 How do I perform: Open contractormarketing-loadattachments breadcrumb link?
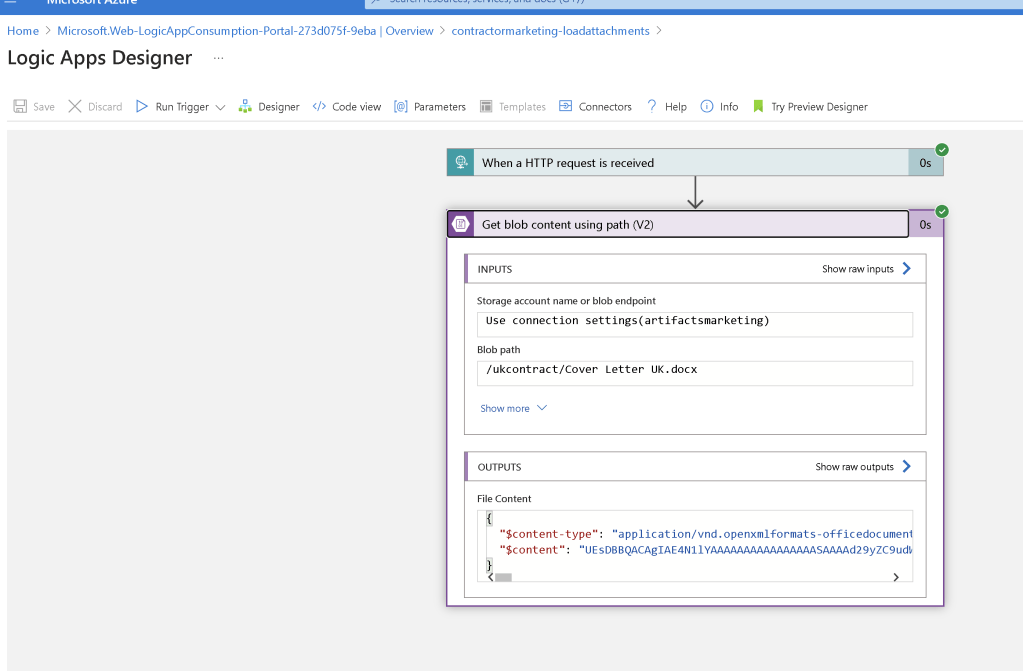pyautogui.click(x=550, y=31)
